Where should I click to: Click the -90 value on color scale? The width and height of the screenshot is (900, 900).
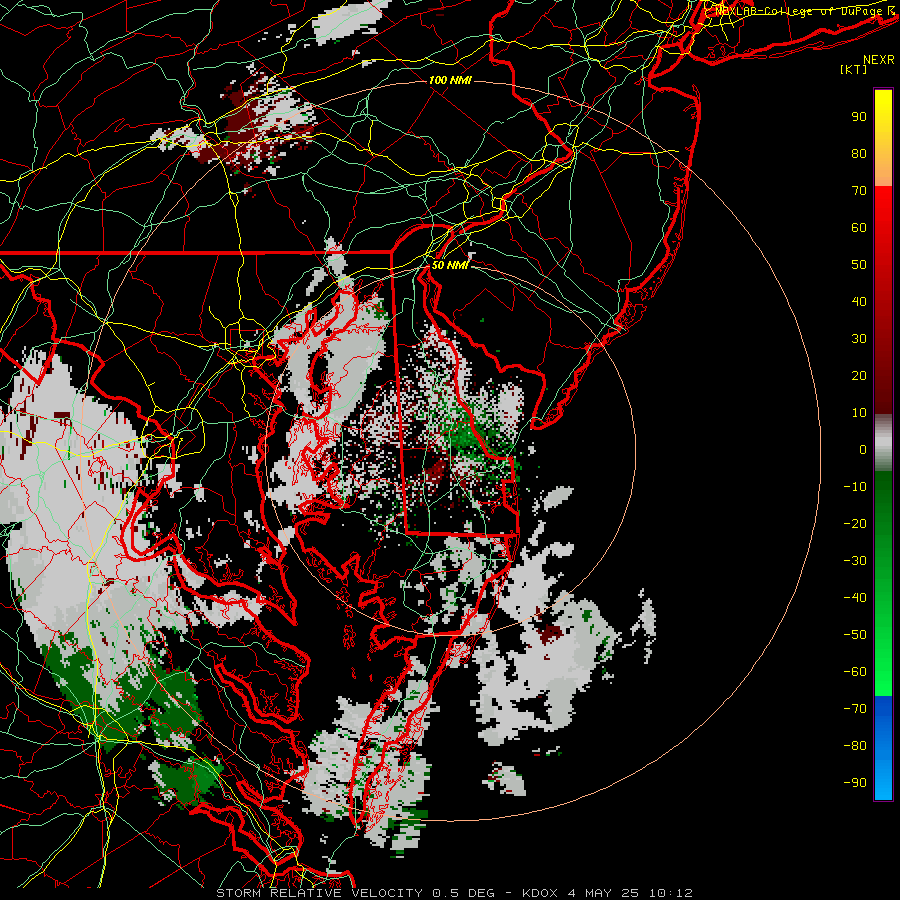pos(855,782)
